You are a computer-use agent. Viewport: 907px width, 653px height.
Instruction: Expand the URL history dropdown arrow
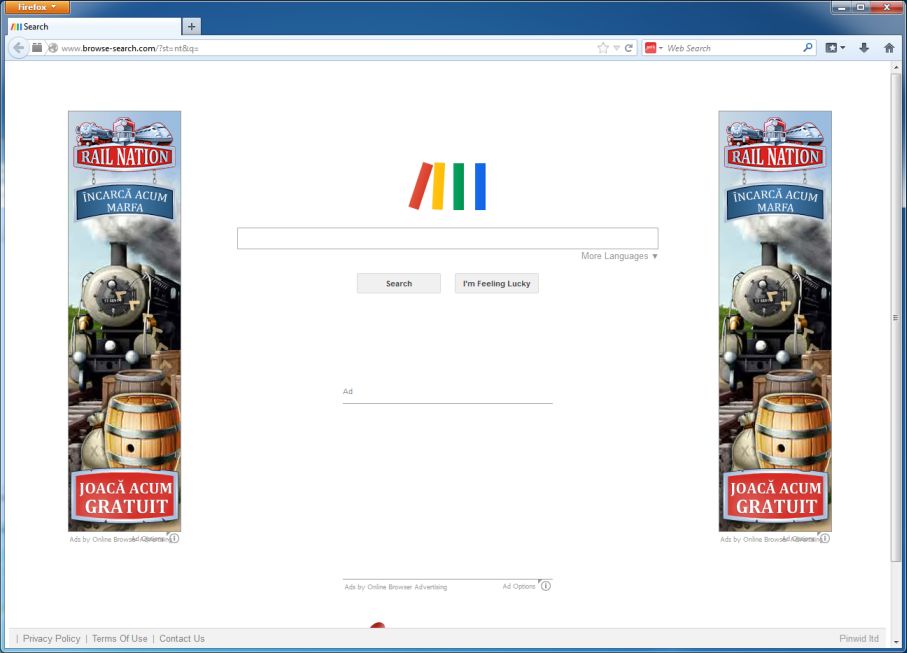[x=617, y=48]
